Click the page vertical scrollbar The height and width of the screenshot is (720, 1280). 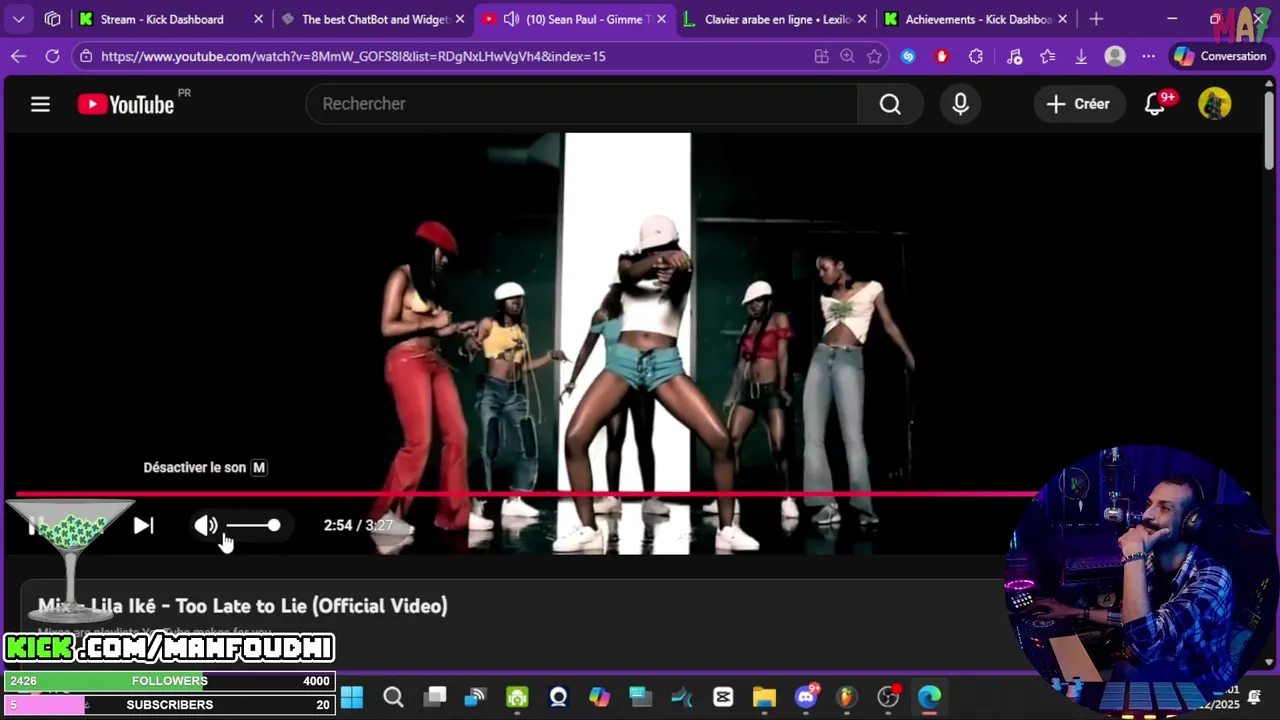[x=1269, y=130]
